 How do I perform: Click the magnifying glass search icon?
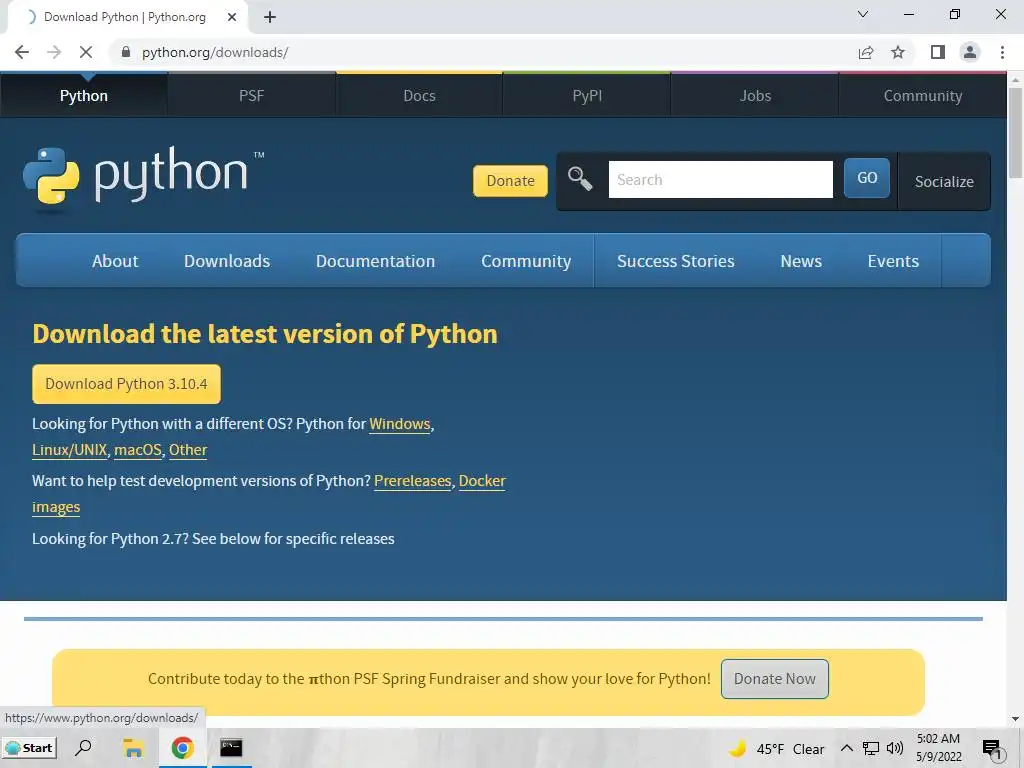(x=580, y=178)
